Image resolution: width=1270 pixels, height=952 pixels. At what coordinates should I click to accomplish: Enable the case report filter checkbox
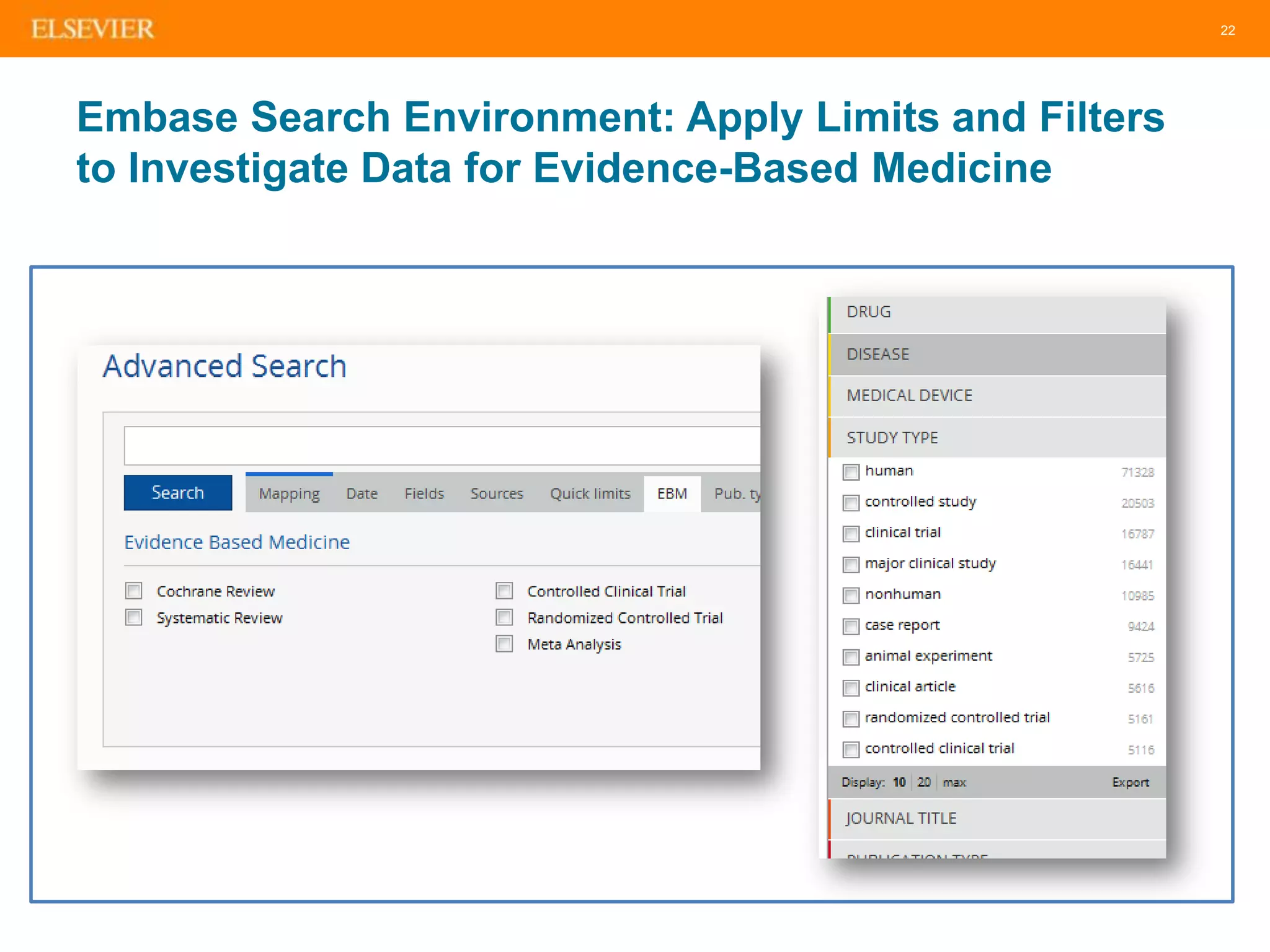851,626
